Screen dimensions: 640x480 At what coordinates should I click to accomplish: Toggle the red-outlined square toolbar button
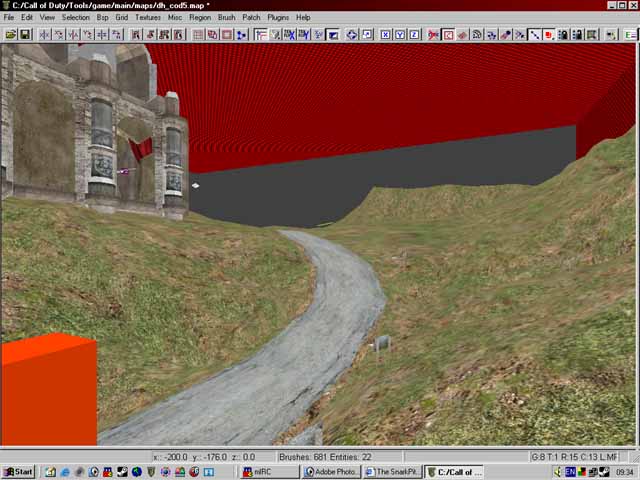tap(448, 34)
